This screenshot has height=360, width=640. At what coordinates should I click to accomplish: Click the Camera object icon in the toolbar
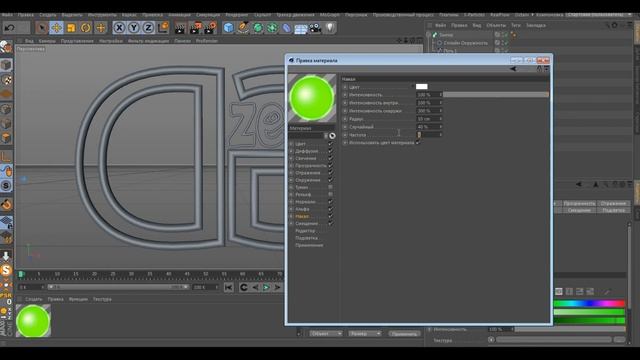pyautogui.click(x=315, y=28)
